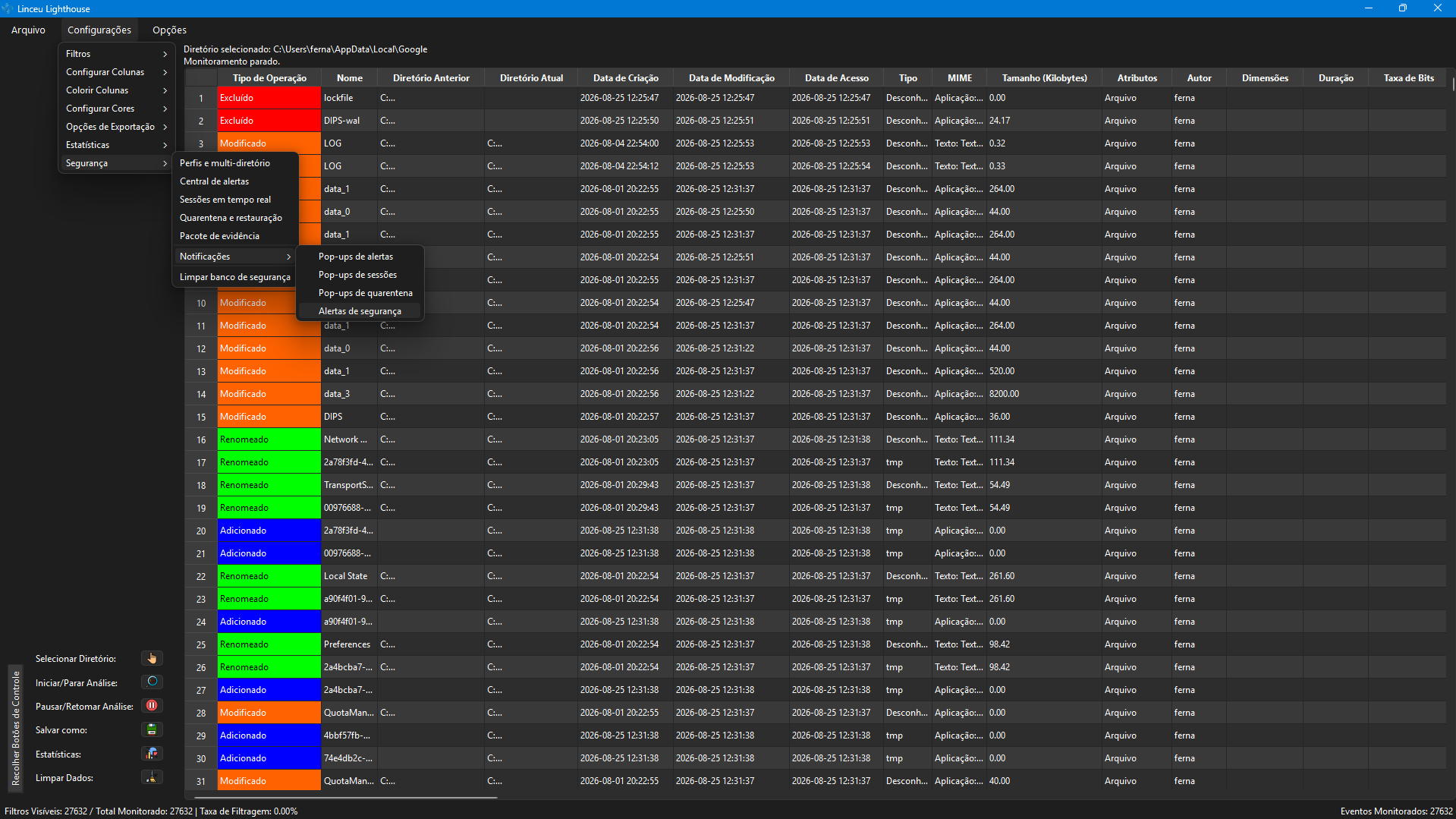Click the 'Preferences' name cell
The width and height of the screenshot is (1456, 819).
pos(349,644)
